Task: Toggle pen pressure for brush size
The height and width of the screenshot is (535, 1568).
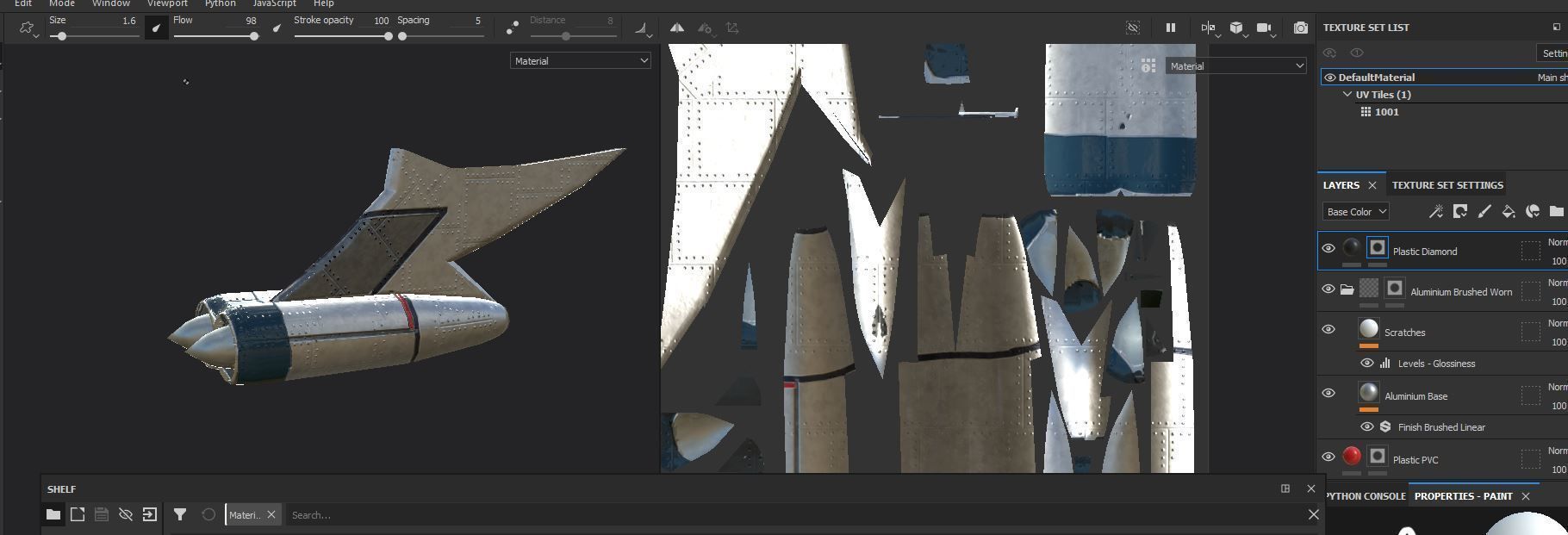Action: (156, 28)
